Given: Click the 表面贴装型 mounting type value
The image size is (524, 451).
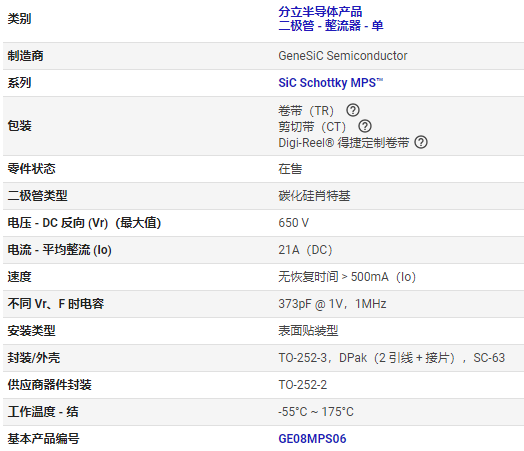Looking at the screenshot, I should 308,331.
